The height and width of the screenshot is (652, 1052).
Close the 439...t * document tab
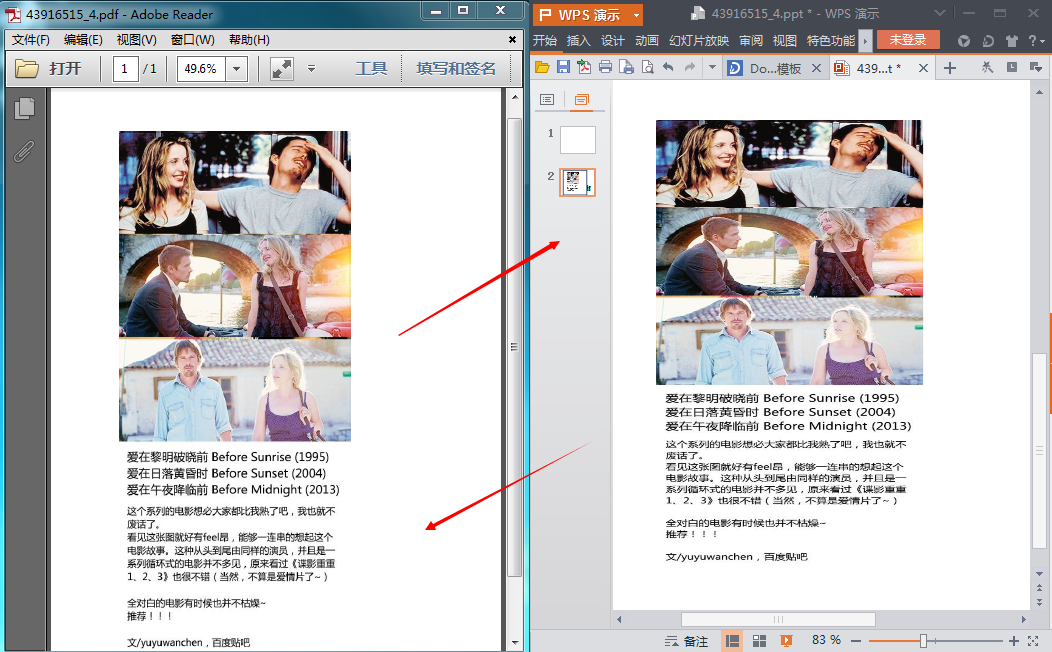923,68
